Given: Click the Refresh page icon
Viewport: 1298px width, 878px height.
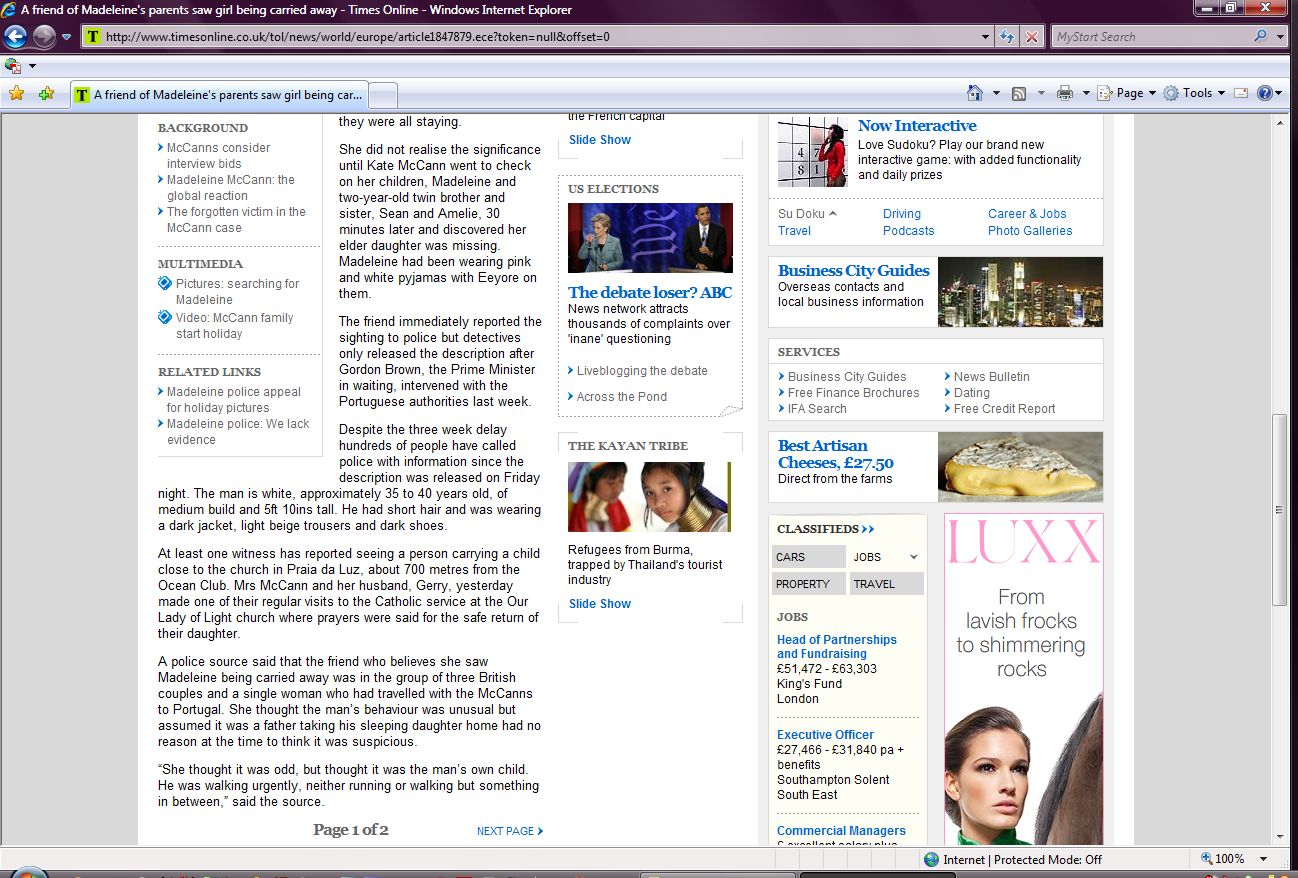Looking at the screenshot, I should tap(1008, 37).
